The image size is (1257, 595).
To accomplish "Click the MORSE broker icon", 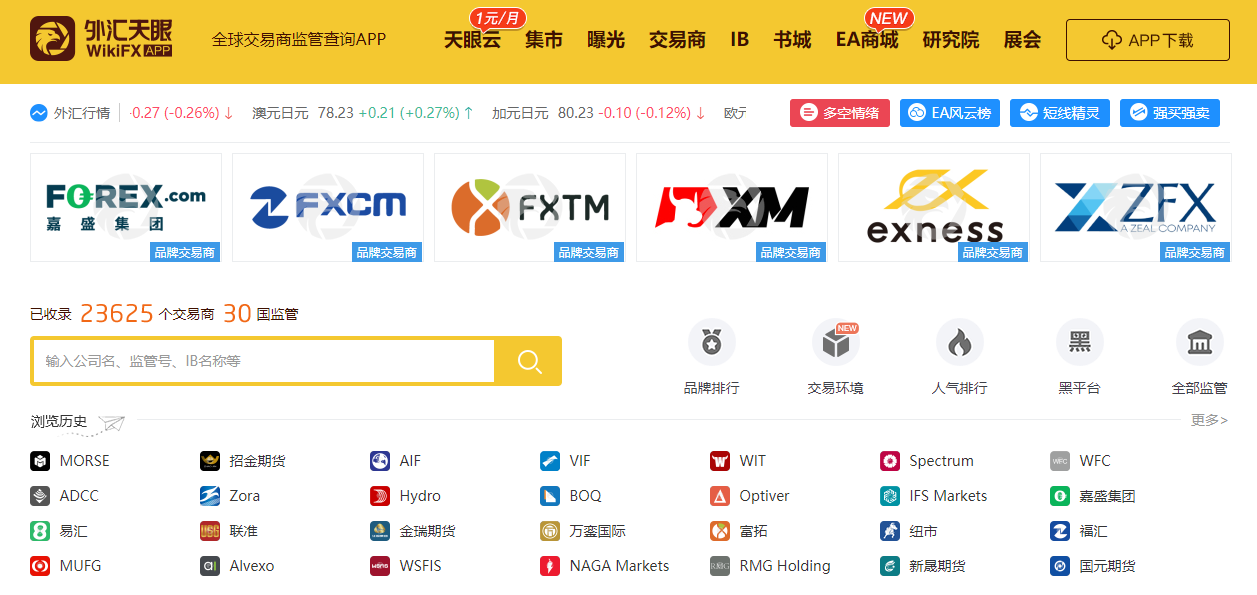I will click(x=40, y=461).
